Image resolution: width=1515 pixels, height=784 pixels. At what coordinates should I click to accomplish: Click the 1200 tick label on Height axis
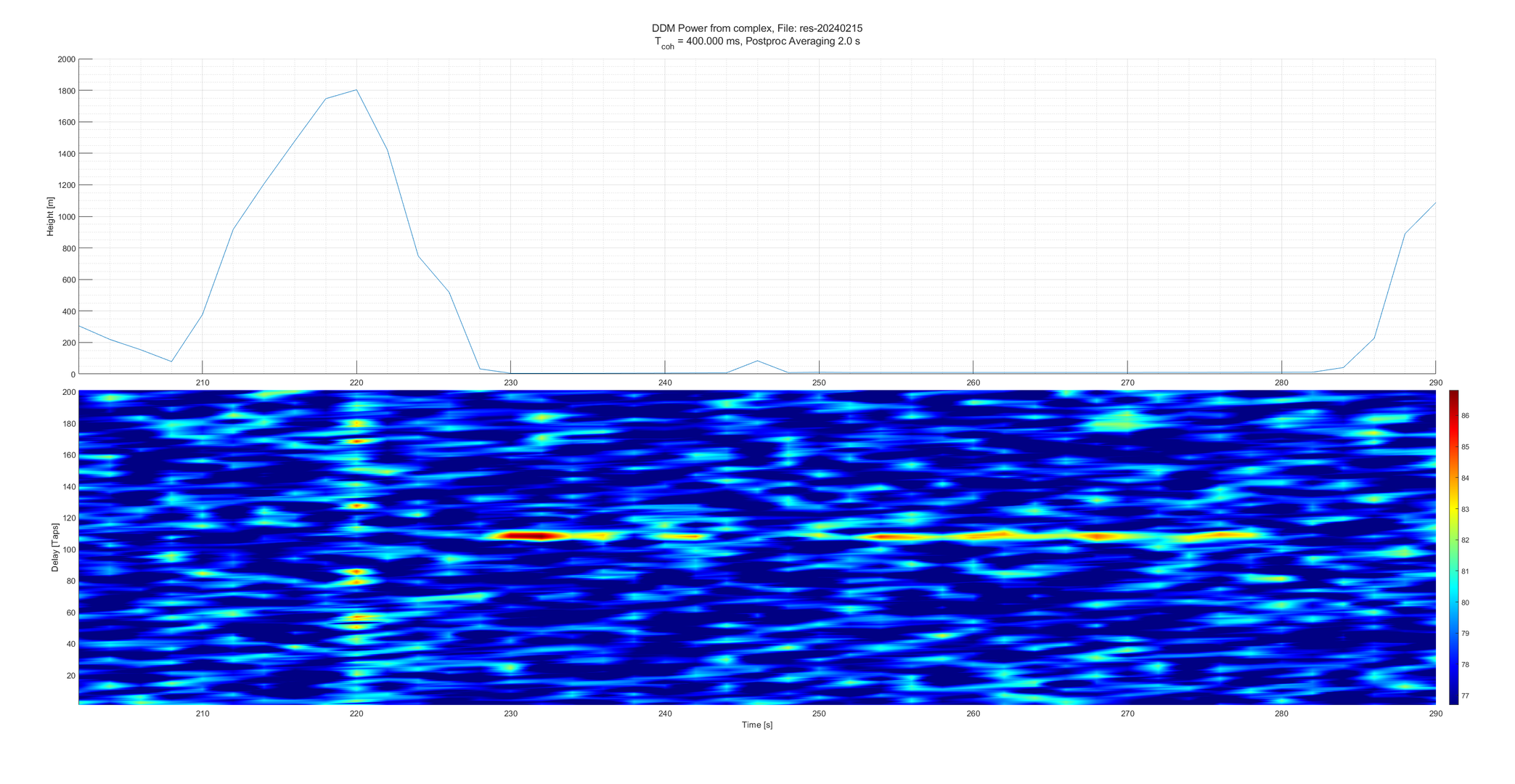pos(66,185)
